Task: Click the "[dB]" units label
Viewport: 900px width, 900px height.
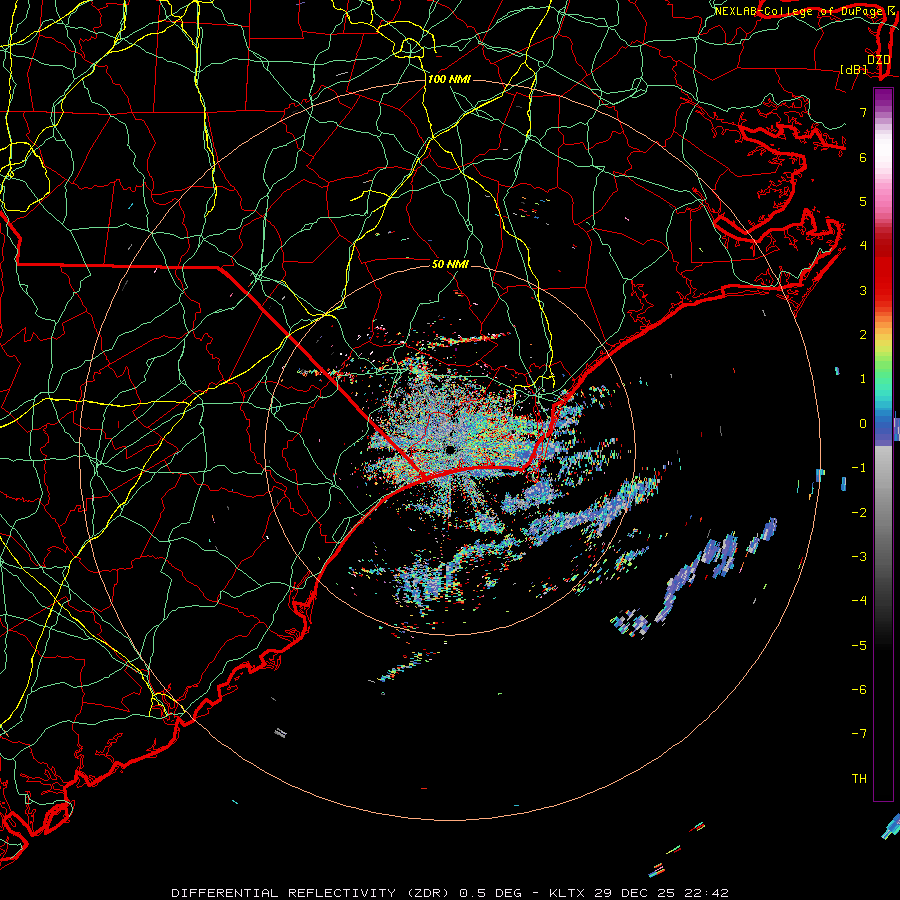Action: coord(854,69)
